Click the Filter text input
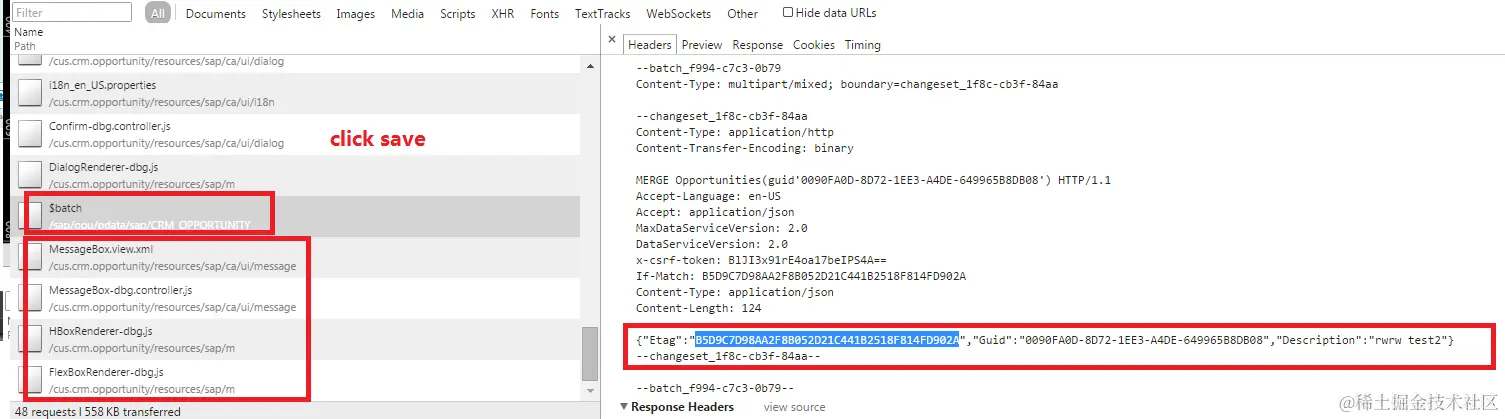1505x419 pixels. tap(73, 13)
